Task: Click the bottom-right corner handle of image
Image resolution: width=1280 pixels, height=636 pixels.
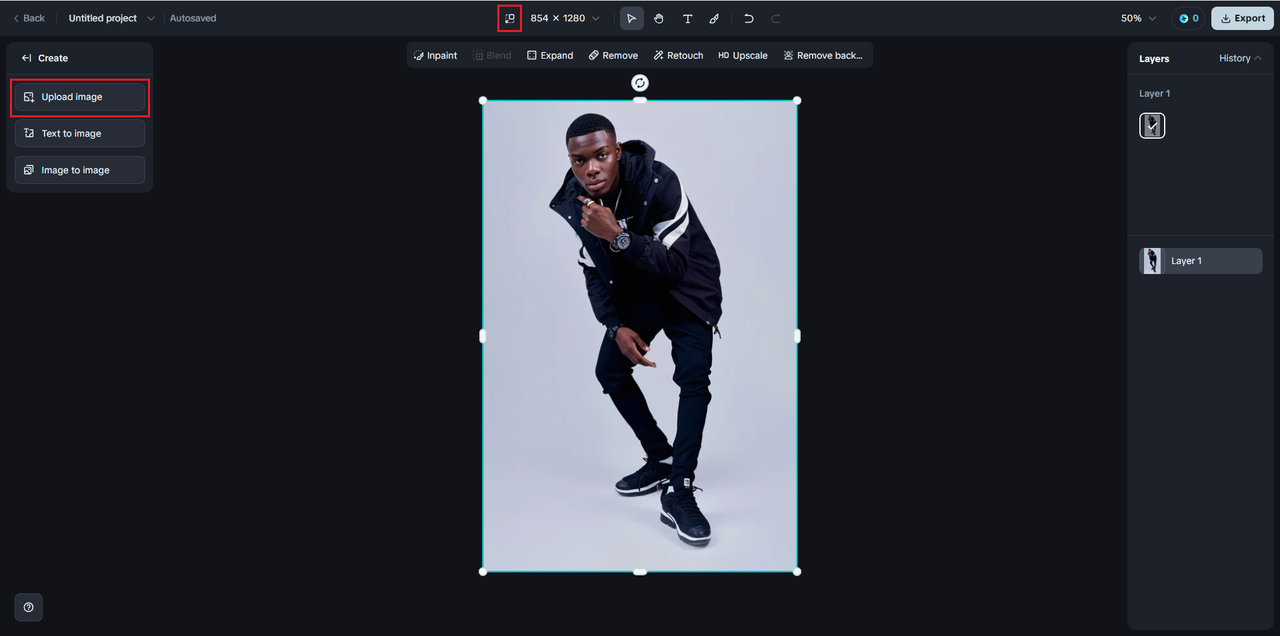Action: [x=797, y=572]
